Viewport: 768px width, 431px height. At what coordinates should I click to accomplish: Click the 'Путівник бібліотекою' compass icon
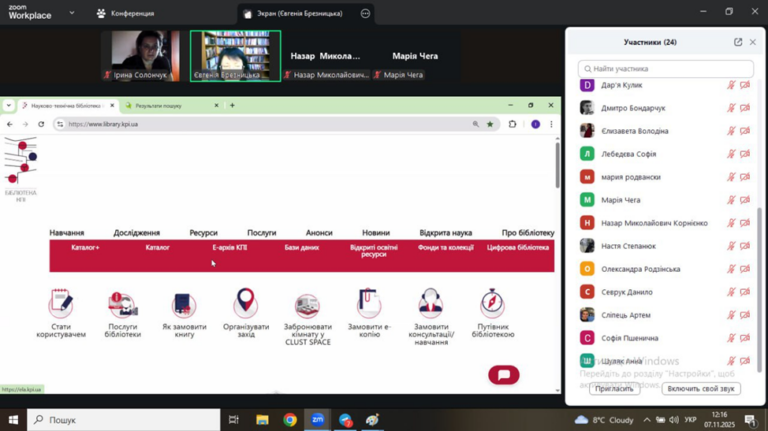(x=492, y=304)
